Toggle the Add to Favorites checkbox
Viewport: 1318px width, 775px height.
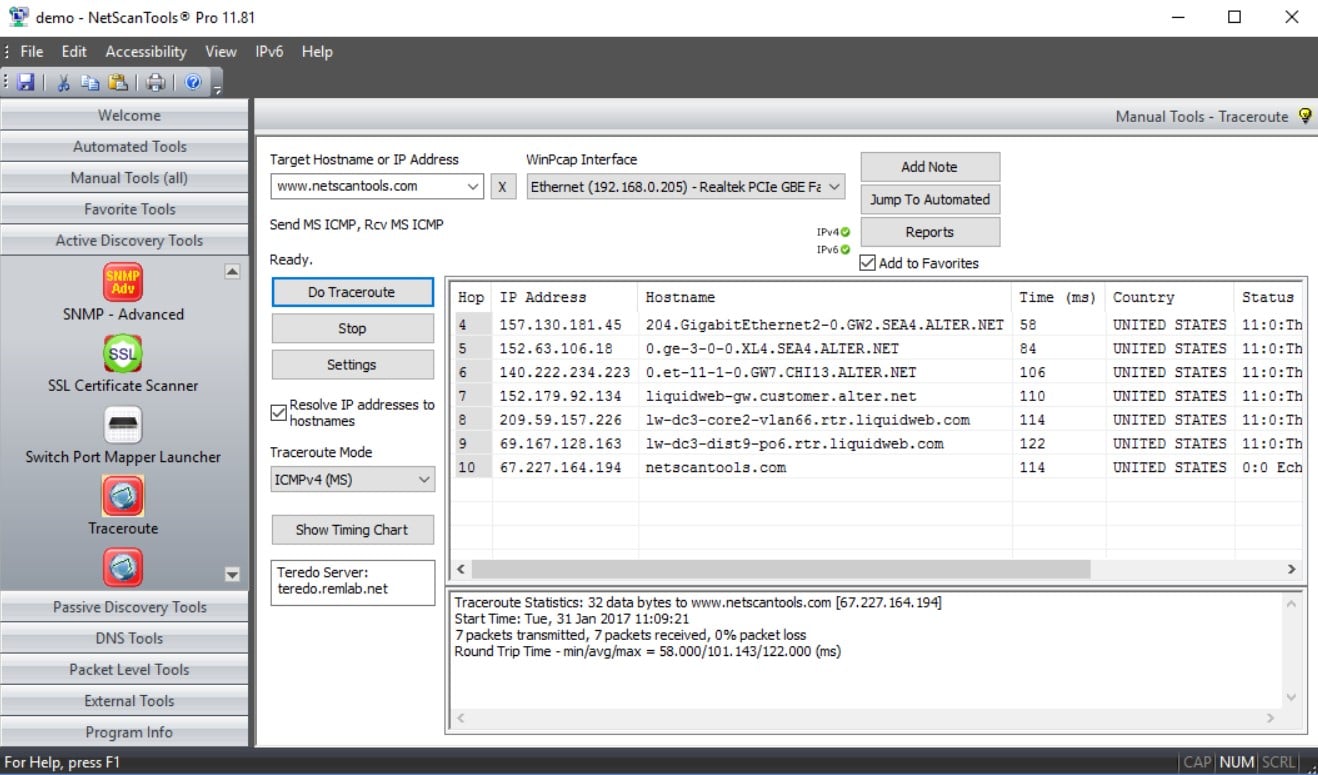pos(867,263)
